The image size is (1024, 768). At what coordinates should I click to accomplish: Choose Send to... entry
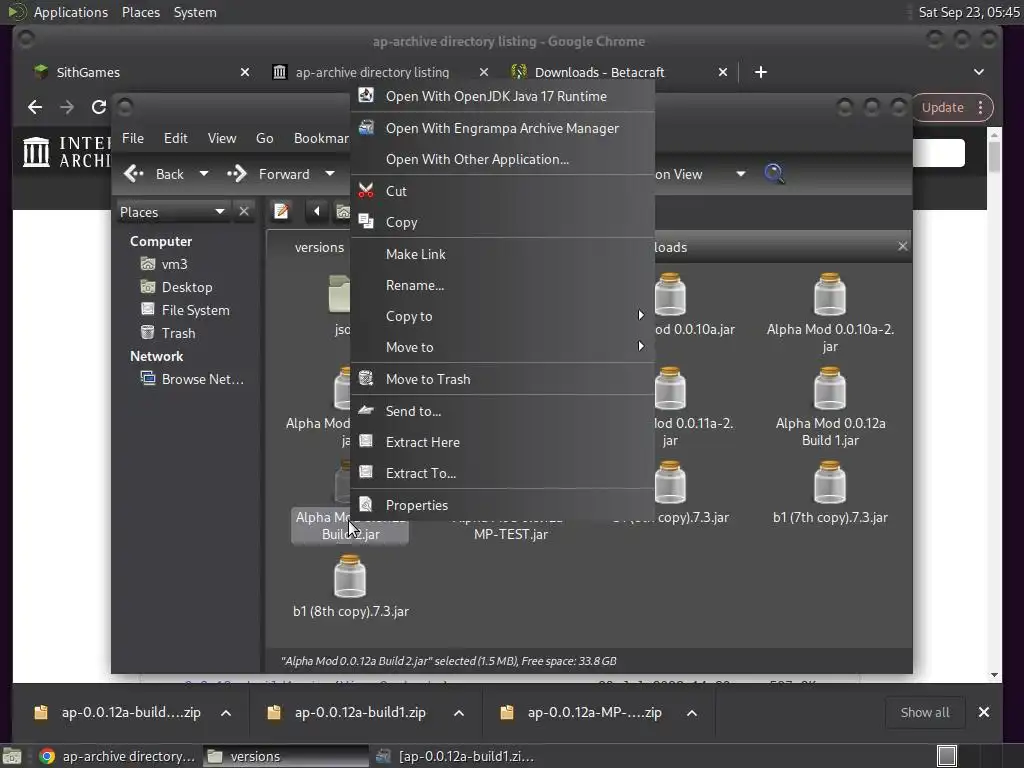click(x=502, y=411)
